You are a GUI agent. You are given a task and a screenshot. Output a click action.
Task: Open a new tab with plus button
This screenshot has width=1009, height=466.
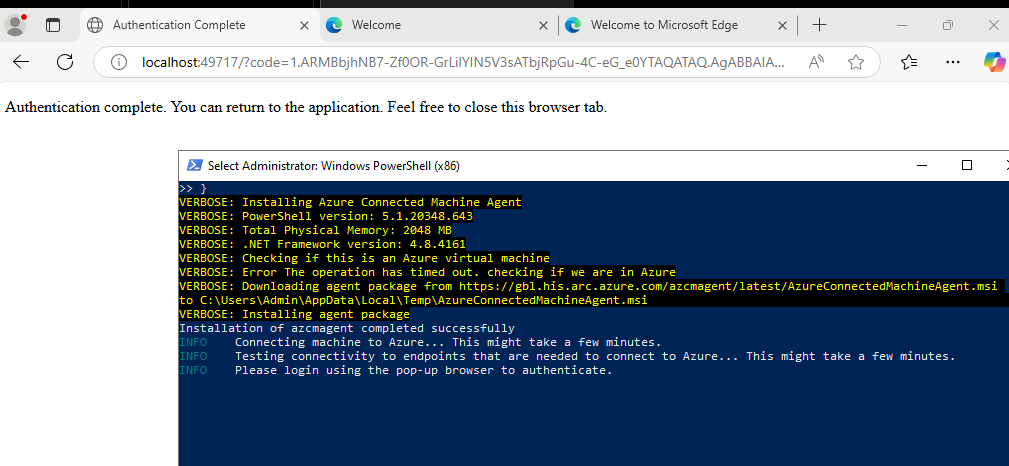tap(819, 25)
